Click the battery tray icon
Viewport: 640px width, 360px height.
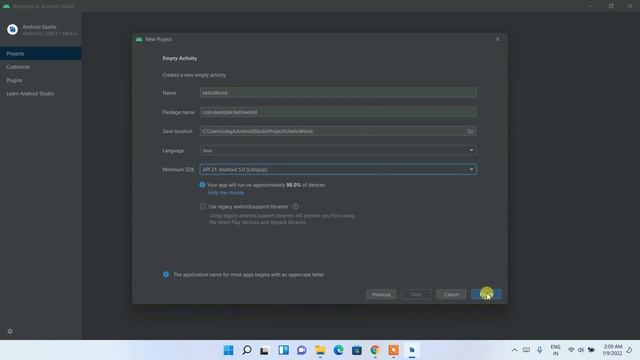click(x=591, y=350)
